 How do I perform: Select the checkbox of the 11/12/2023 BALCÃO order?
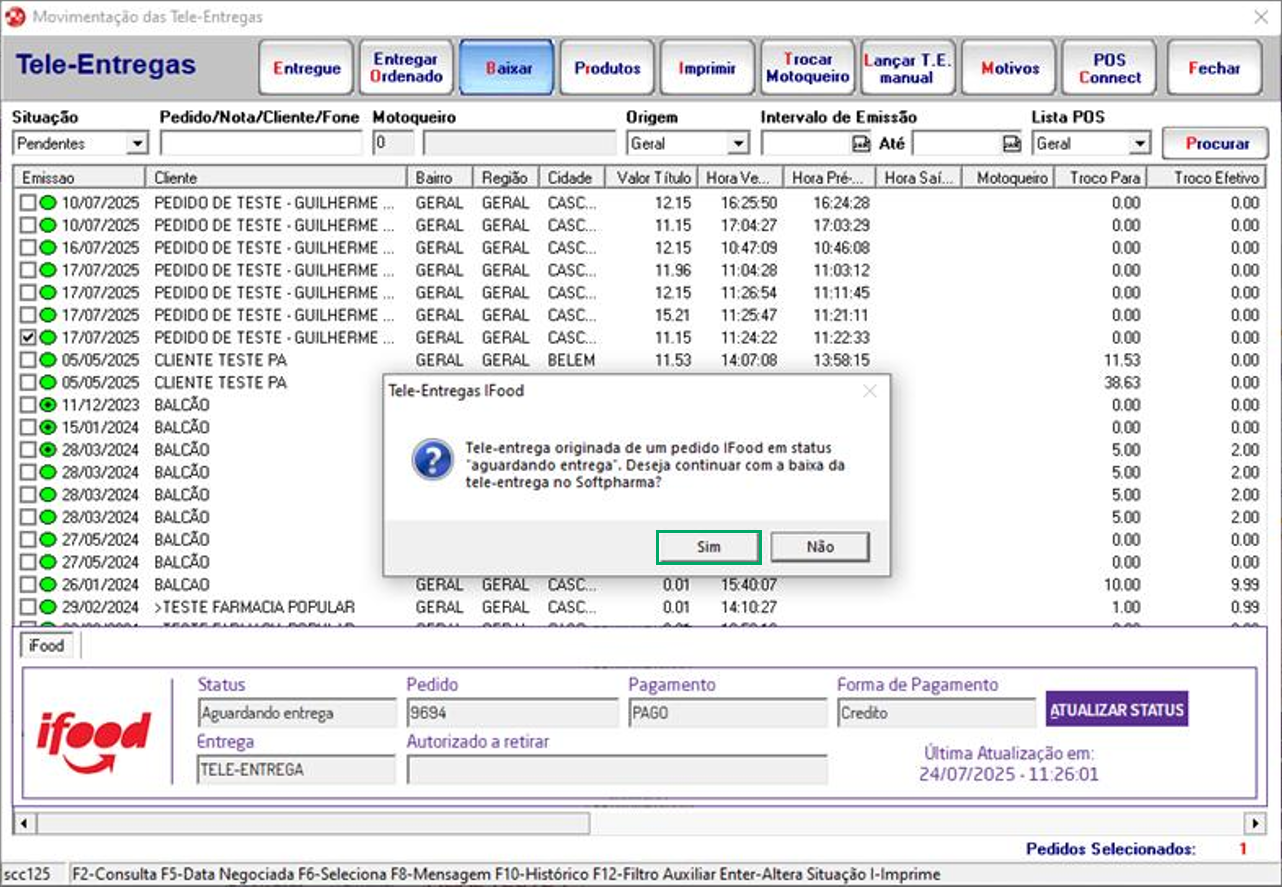[28, 405]
